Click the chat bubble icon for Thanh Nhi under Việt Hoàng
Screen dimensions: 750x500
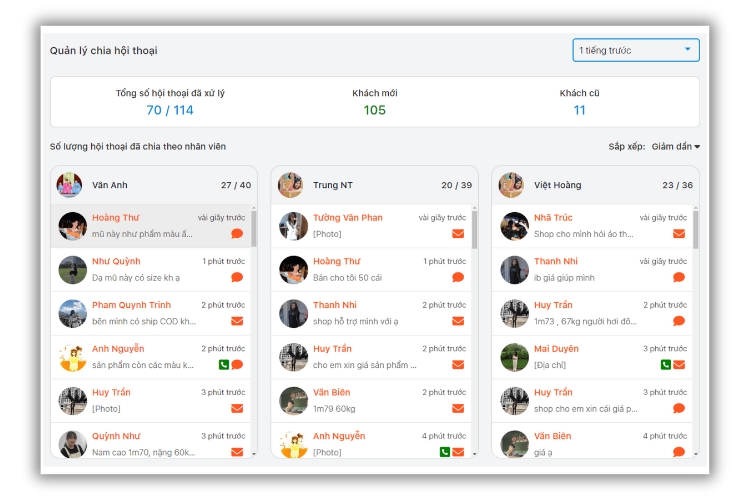[x=679, y=277]
